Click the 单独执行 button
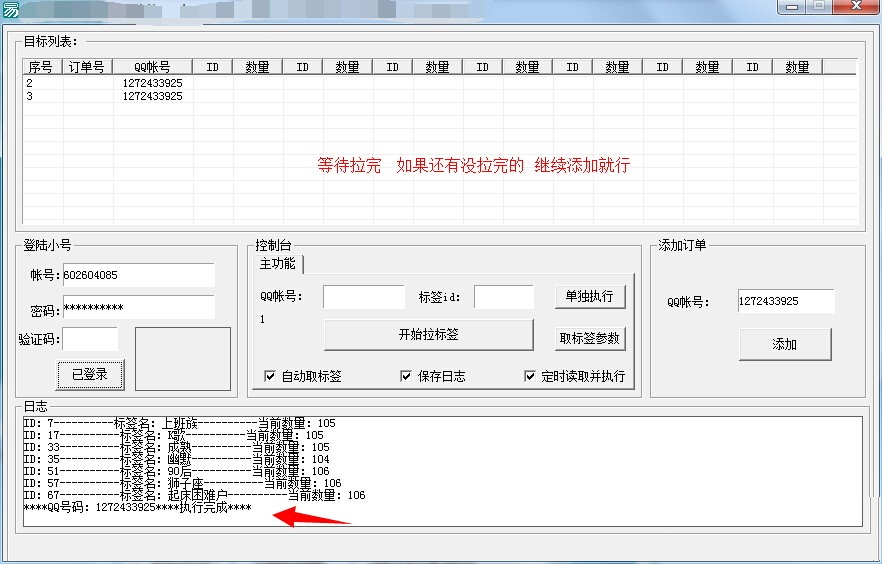 pyautogui.click(x=590, y=296)
